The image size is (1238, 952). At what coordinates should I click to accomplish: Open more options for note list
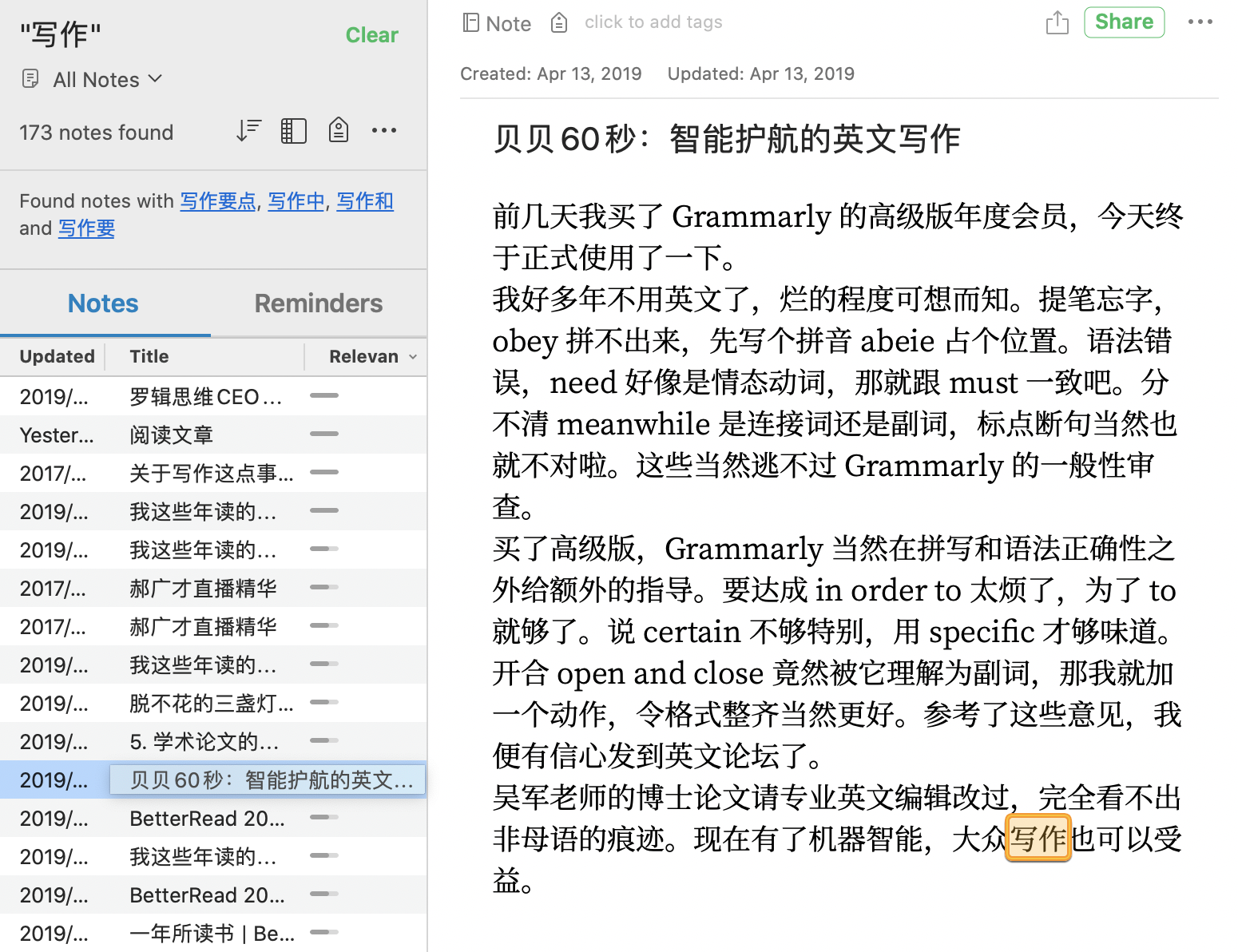384,130
